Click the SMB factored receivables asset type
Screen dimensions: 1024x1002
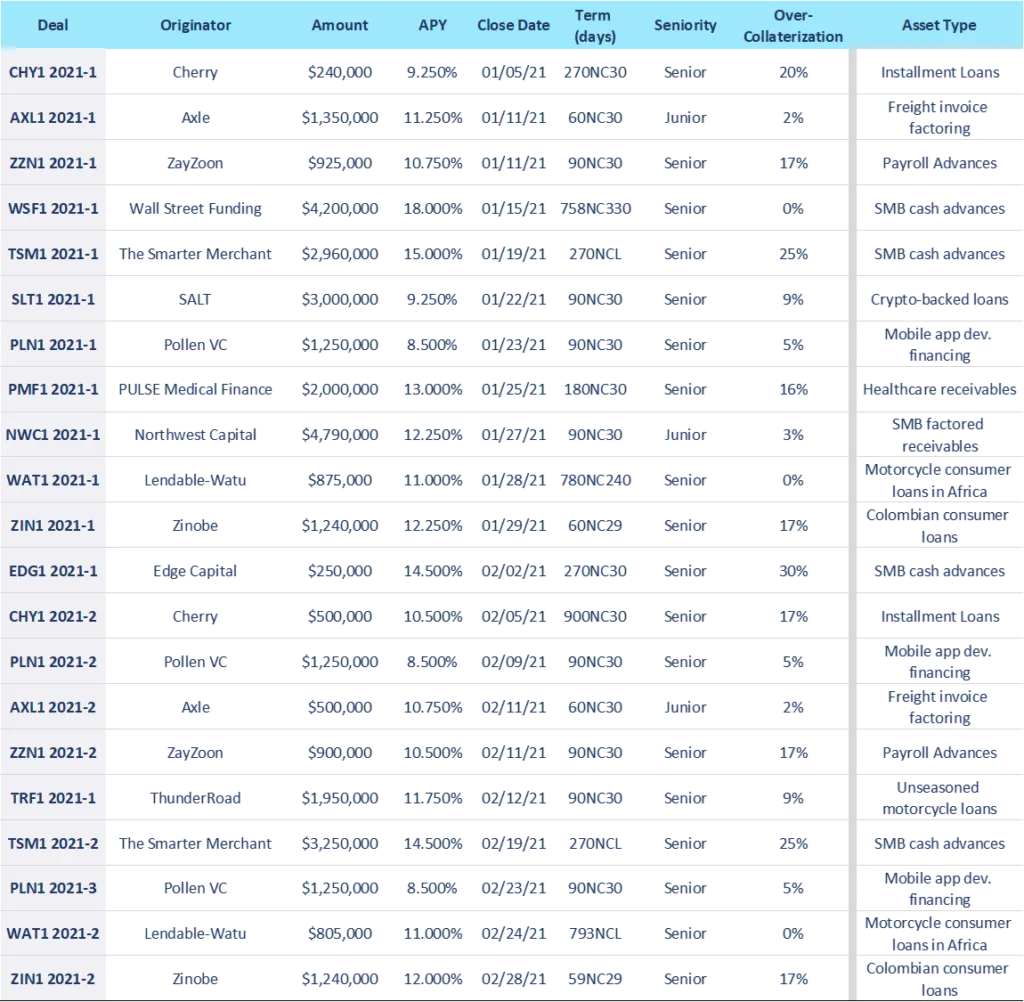[939, 434]
